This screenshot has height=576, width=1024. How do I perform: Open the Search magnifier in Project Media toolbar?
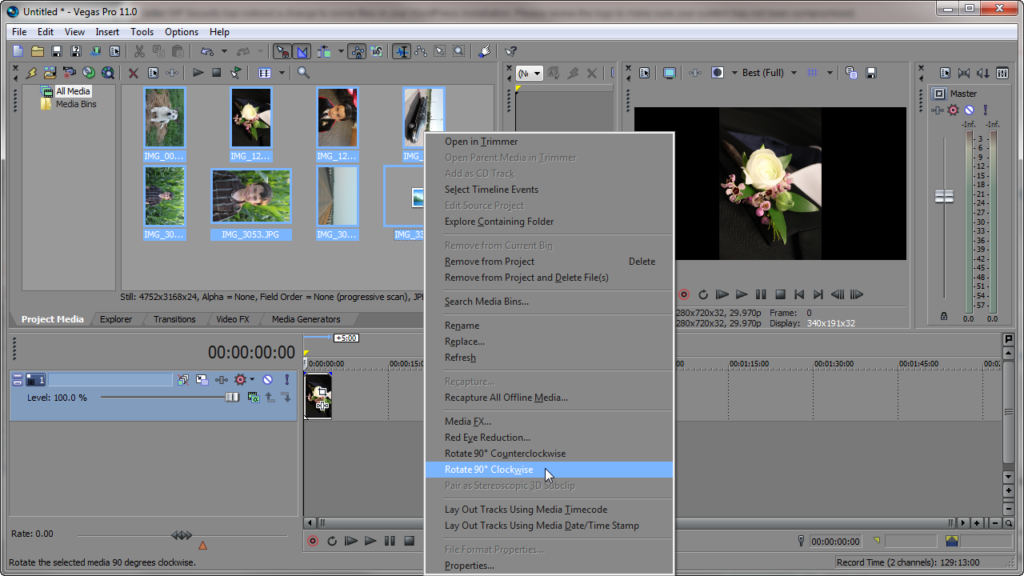click(303, 72)
